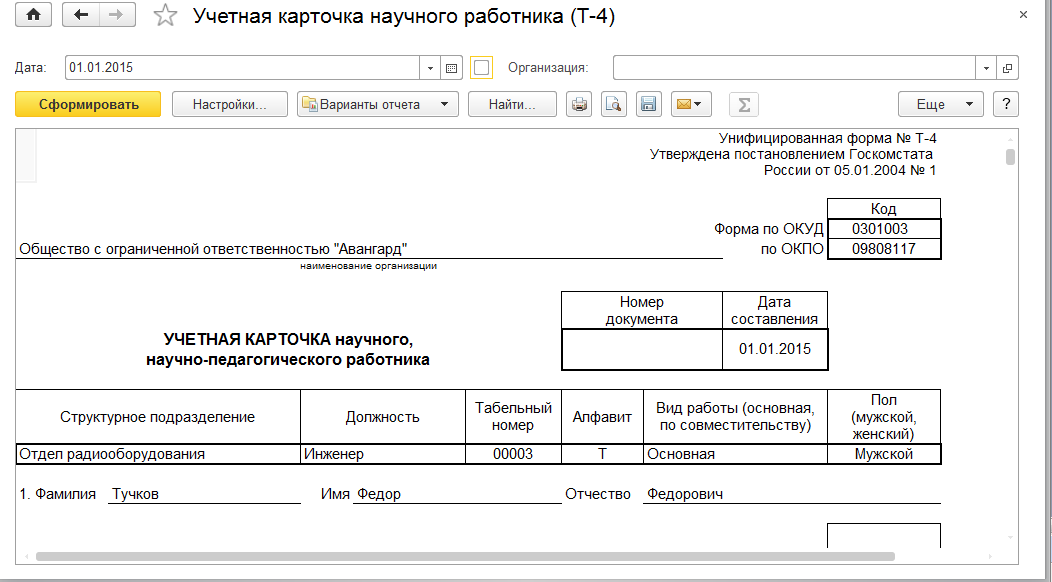
Task: Expand the Организация dropdown list
Action: coord(986,68)
